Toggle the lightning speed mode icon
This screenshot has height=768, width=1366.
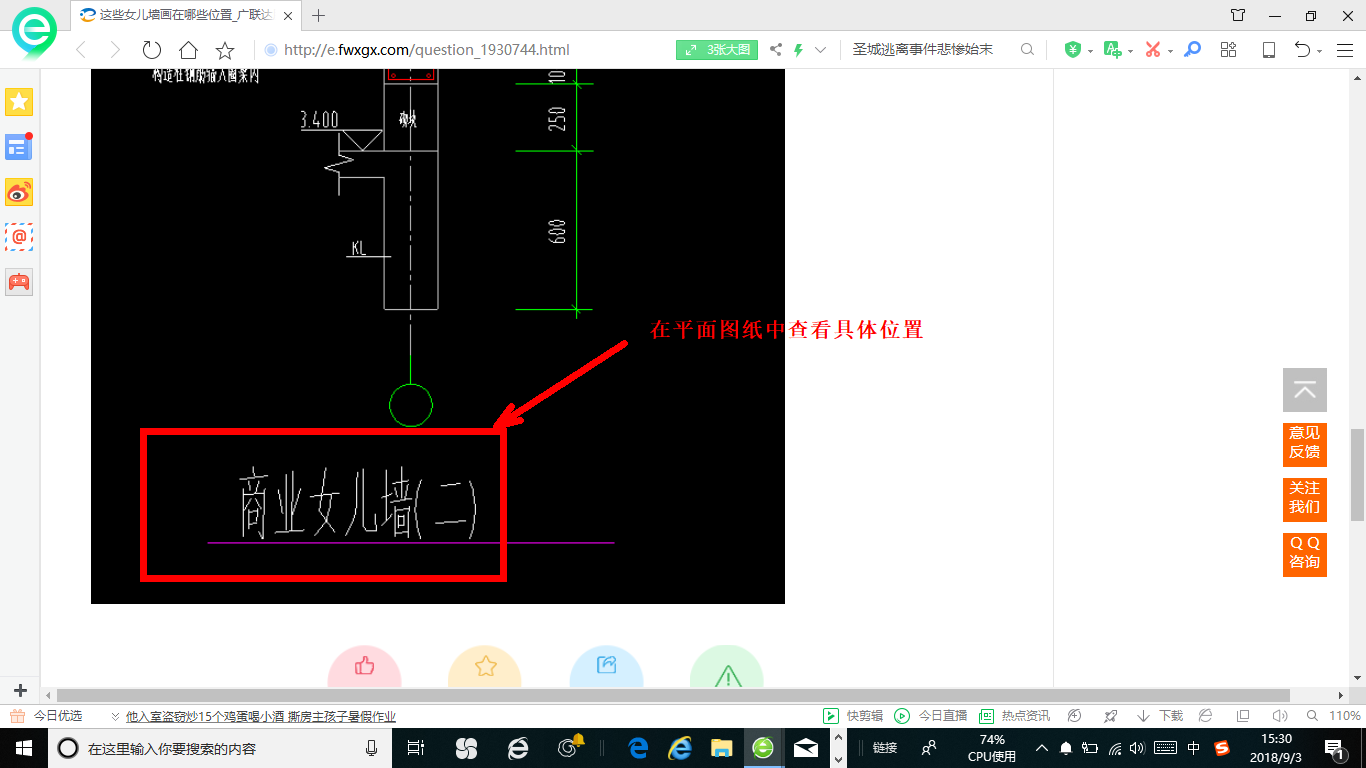point(798,50)
